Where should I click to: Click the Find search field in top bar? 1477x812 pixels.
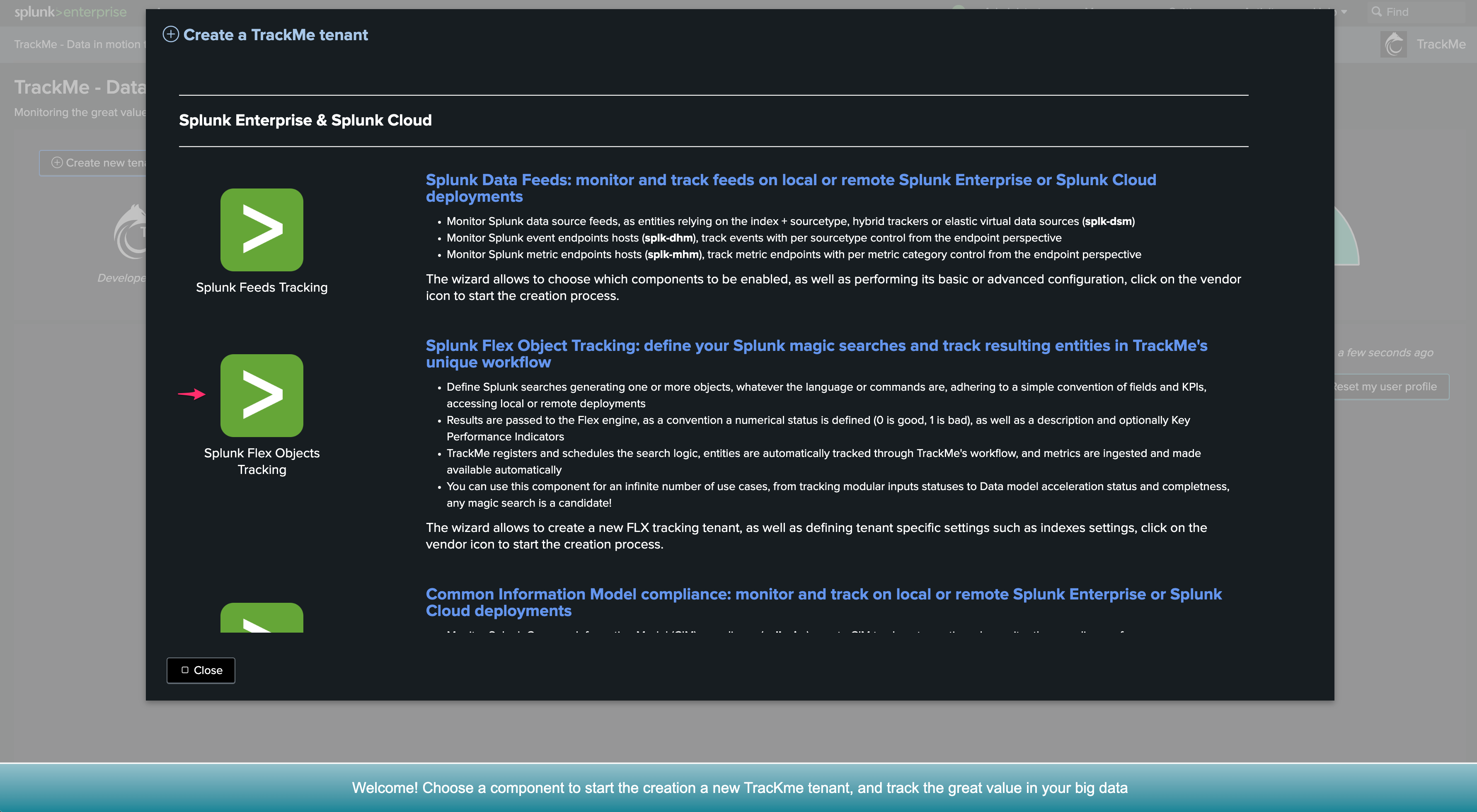(x=1415, y=12)
